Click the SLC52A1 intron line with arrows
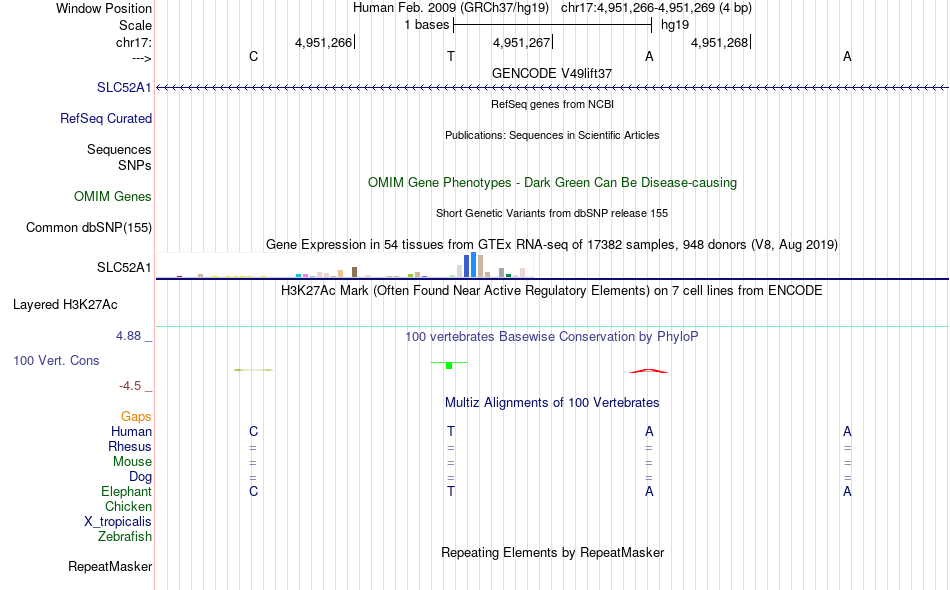Screen dimensions: 950x590 [552, 88]
